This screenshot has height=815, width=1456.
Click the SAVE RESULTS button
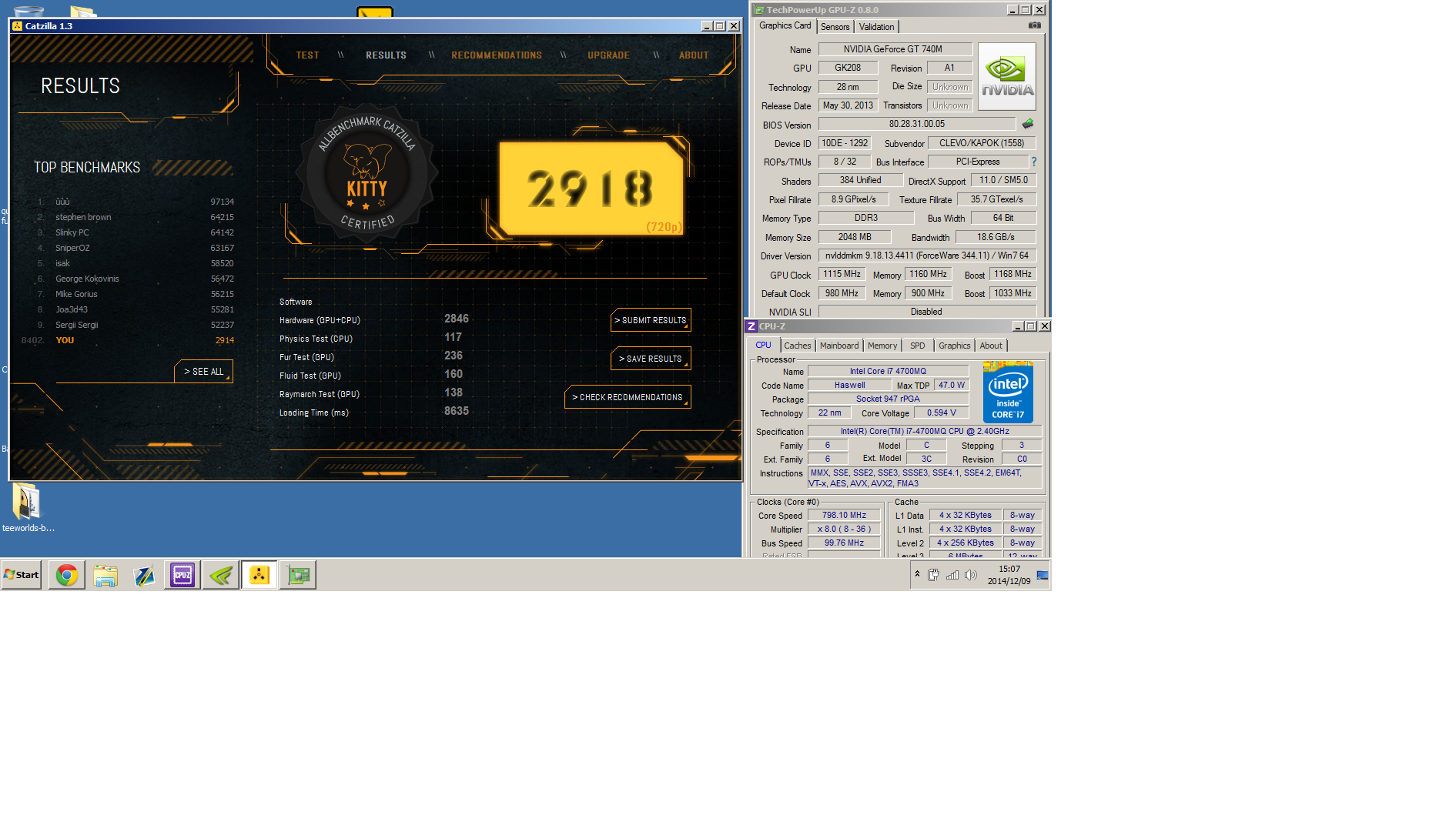click(651, 359)
